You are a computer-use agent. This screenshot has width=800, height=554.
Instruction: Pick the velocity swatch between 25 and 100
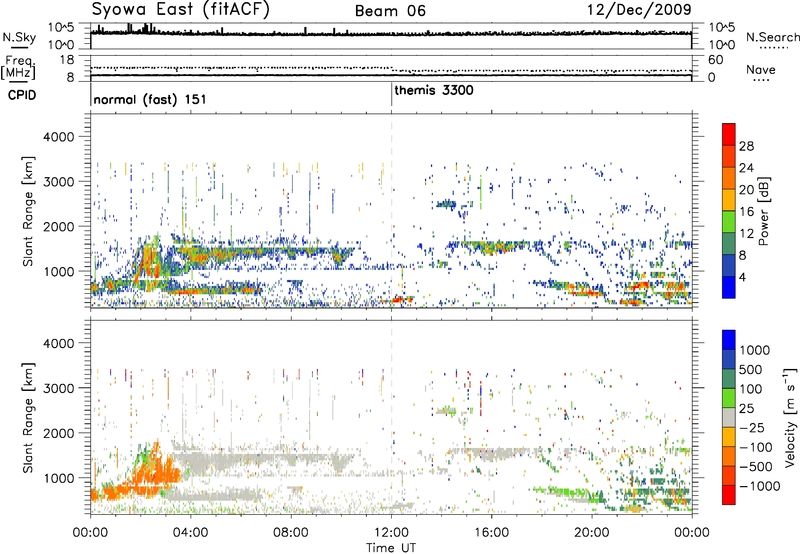[729, 398]
